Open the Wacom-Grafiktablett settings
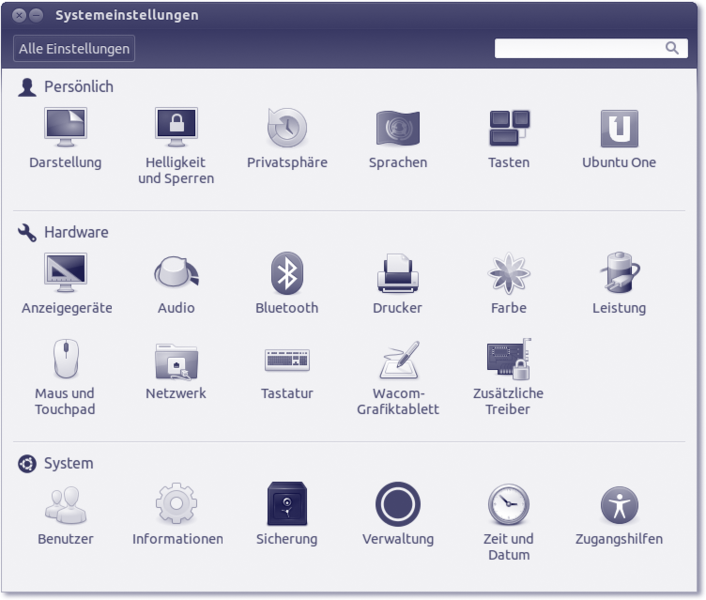The image size is (706, 600). coord(398,361)
